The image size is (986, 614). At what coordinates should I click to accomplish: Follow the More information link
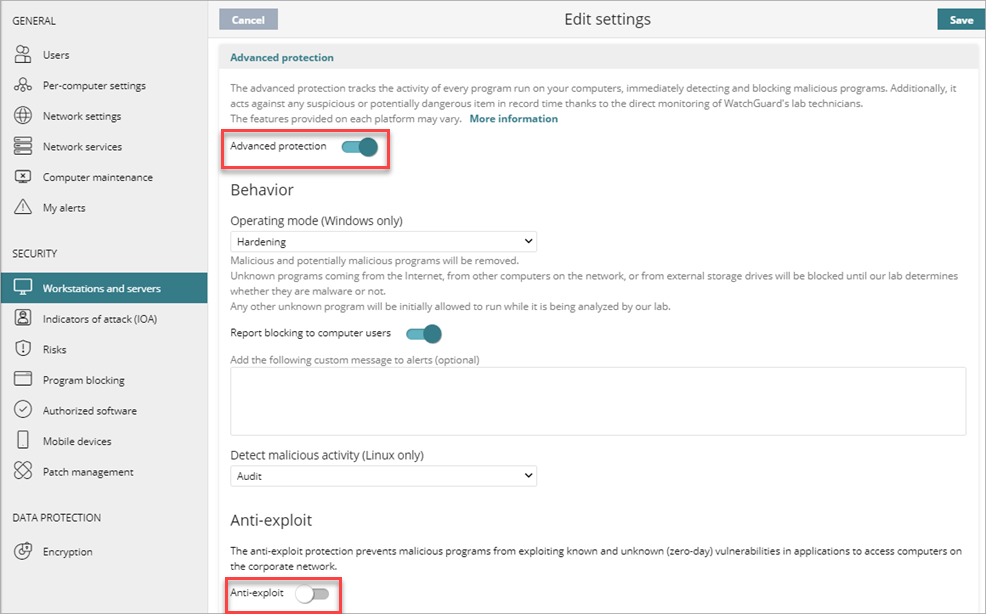[513, 119]
